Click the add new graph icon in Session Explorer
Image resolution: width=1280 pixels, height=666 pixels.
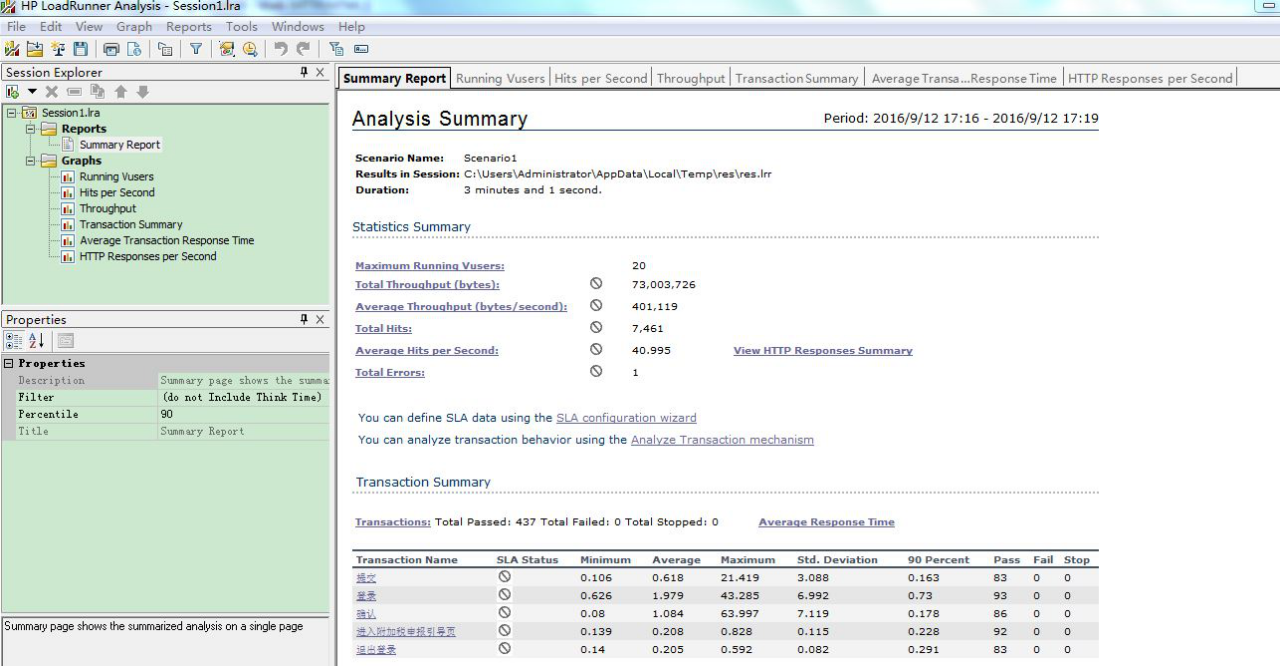tap(13, 92)
